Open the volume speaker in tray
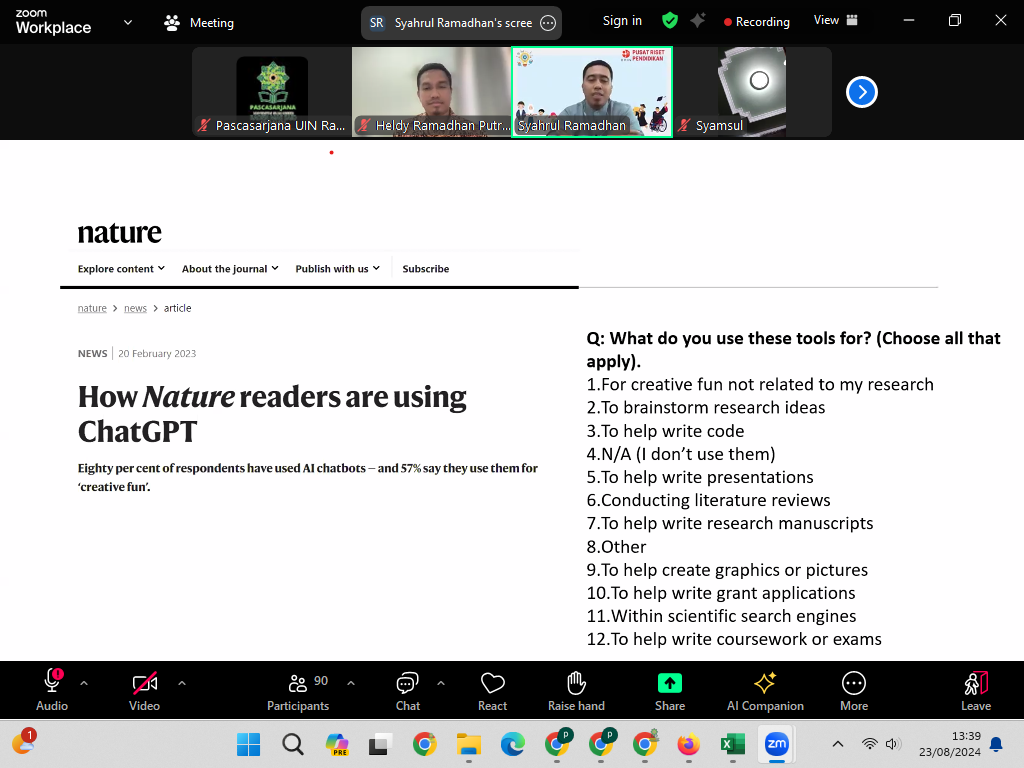 (x=893, y=744)
